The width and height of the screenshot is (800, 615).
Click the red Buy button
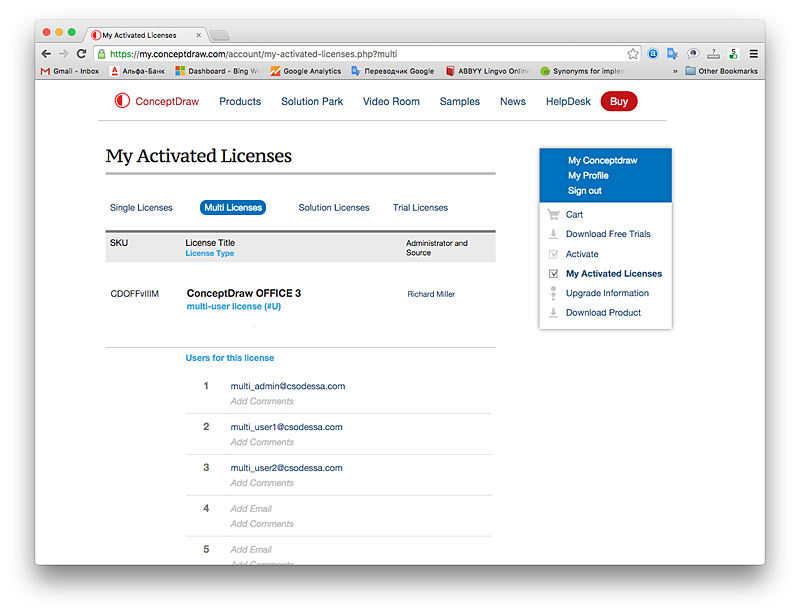[619, 101]
